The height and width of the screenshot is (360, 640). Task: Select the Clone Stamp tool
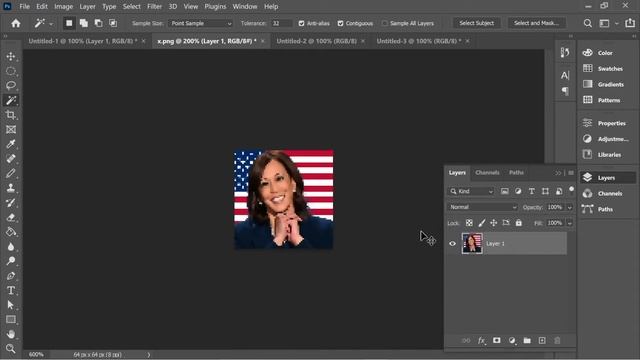click(11, 188)
